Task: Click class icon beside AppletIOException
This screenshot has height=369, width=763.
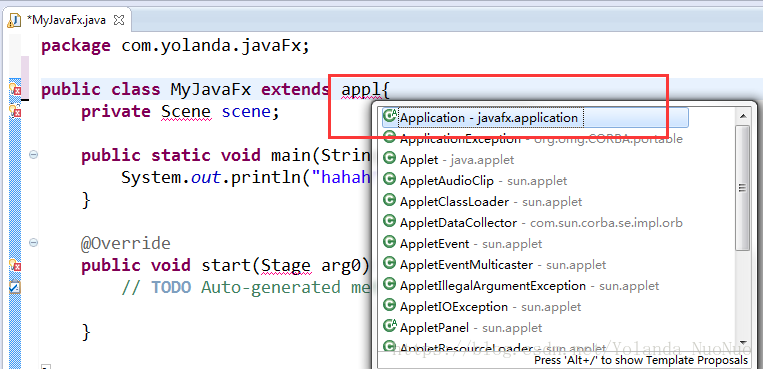Action: [x=389, y=305]
